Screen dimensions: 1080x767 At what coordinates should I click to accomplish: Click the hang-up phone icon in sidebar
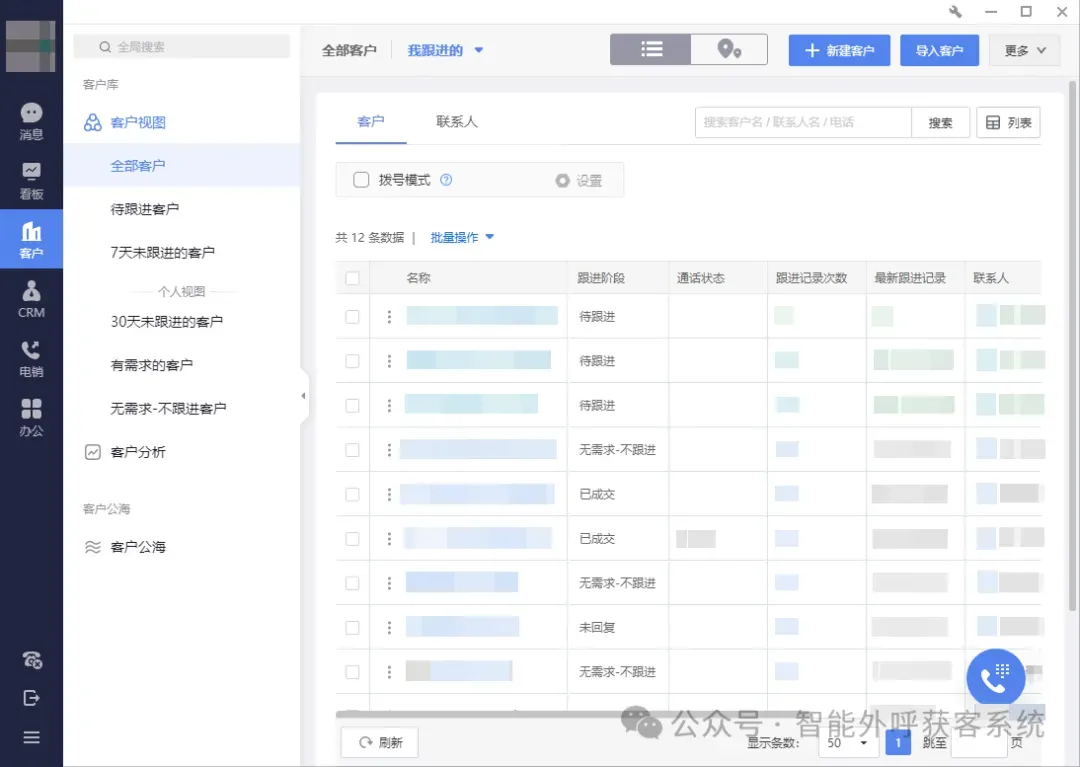point(31,660)
